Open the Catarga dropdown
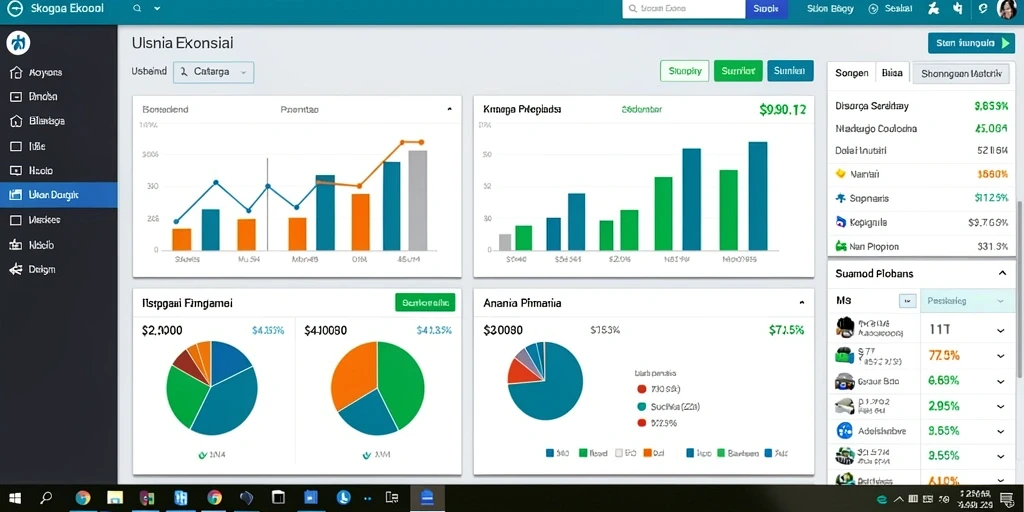This screenshot has width=1024, height=512. 214,72
